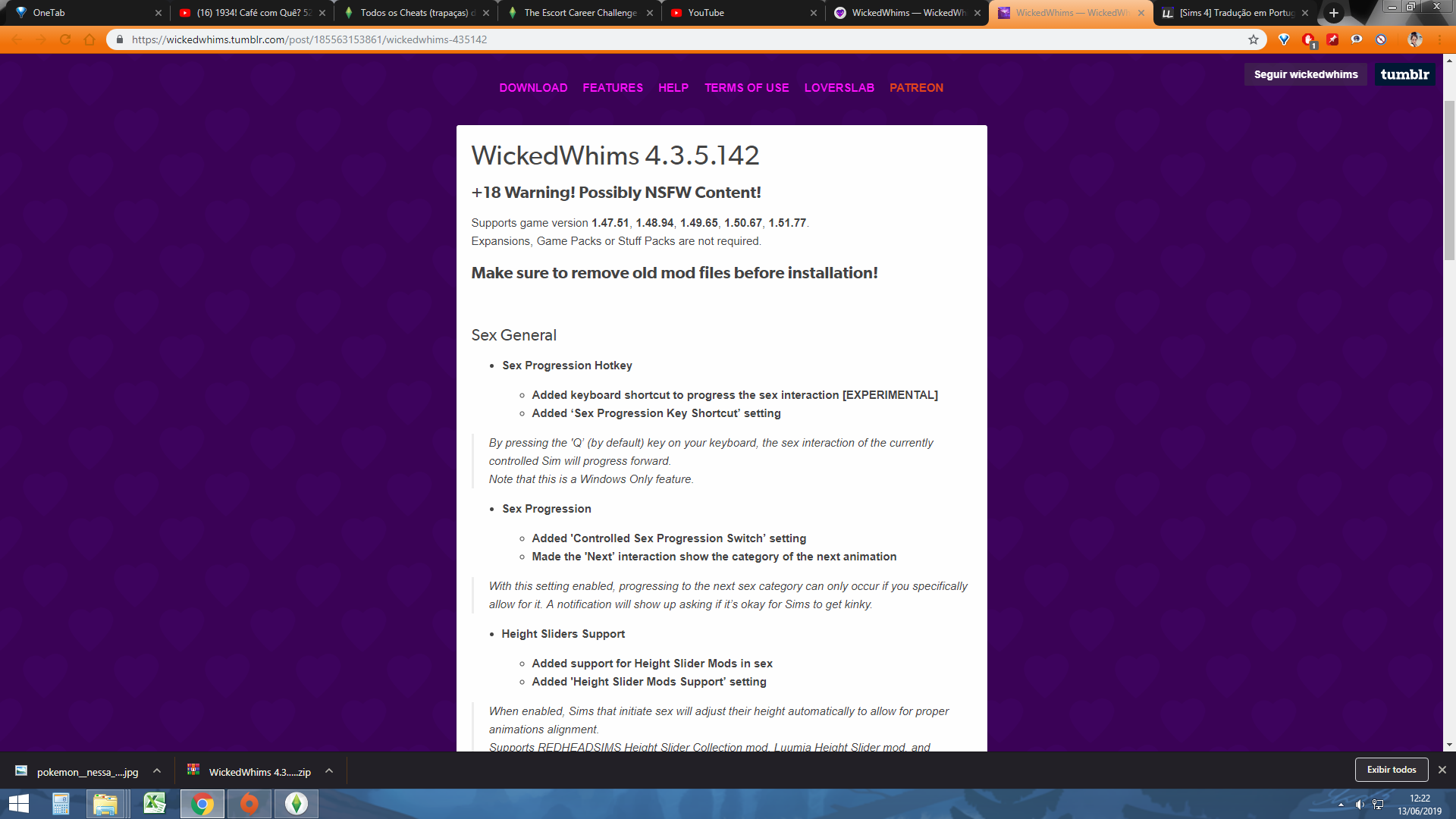View site security padlock info
The width and height of the screenshot is (1456, 819).
pyautogui.click(x=119, y=39)
